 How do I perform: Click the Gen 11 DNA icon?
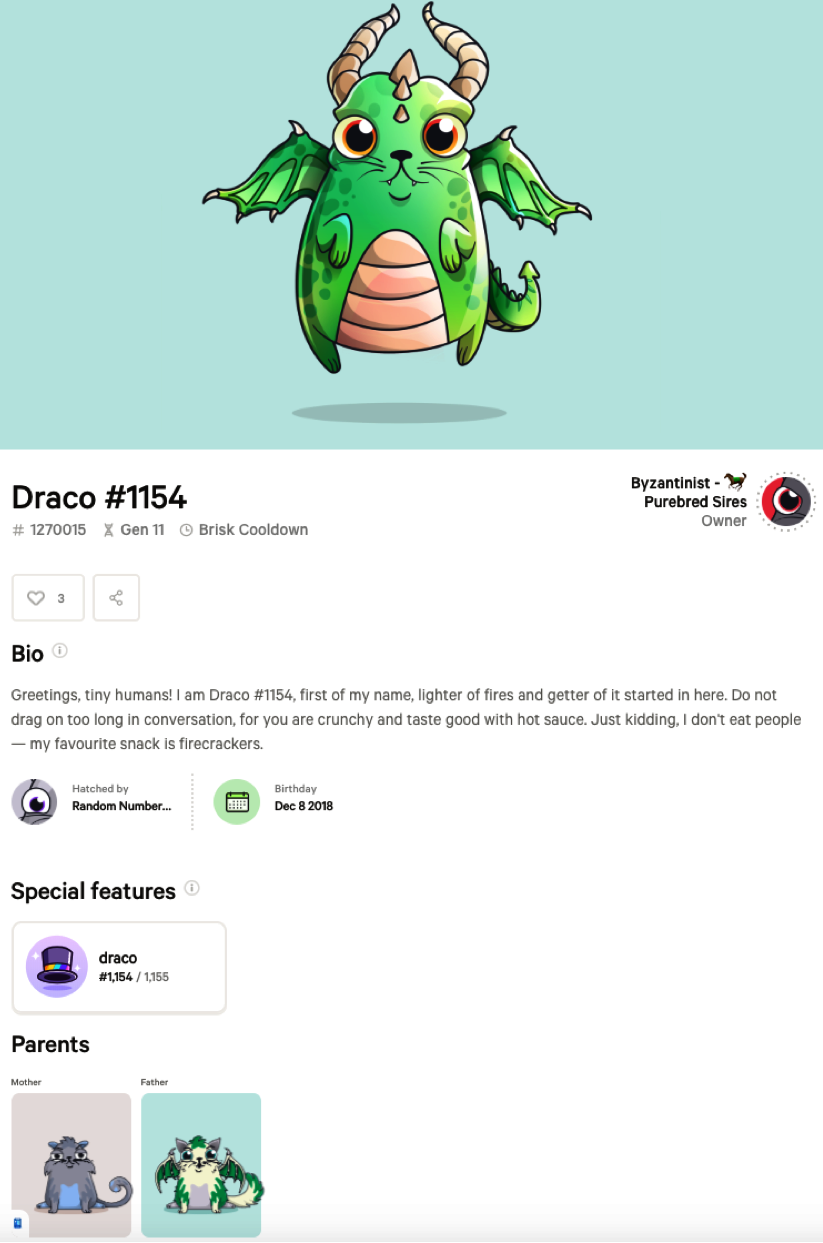[109, 531]
